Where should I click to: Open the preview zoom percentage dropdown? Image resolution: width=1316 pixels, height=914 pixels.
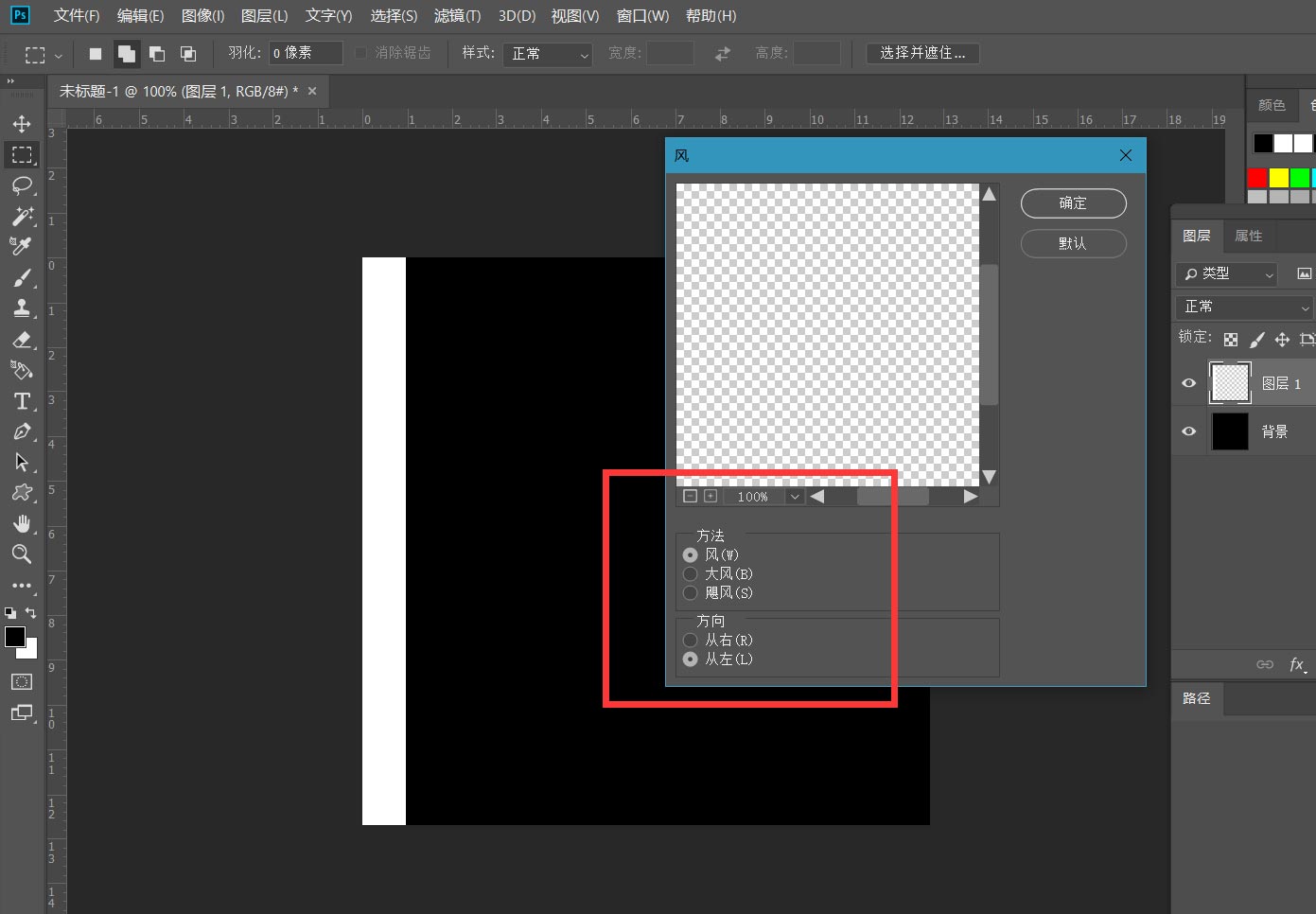pyautogui.click(x=794, y=496)
